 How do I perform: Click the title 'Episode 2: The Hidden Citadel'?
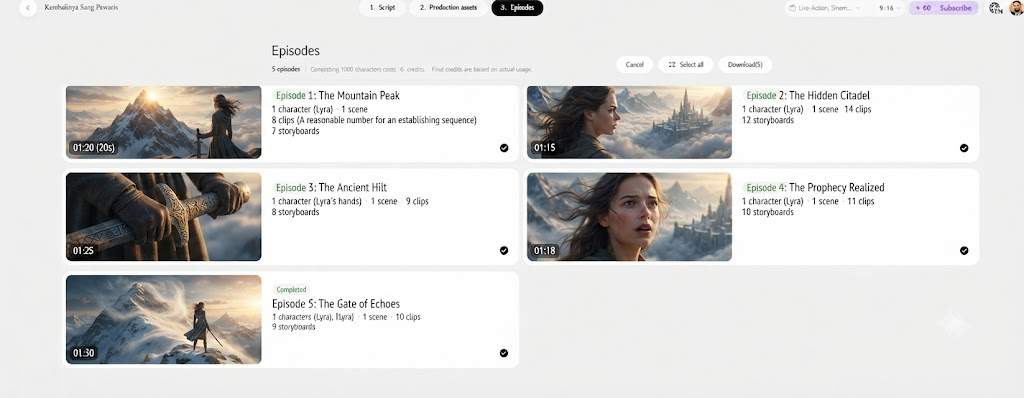point(807,95)
